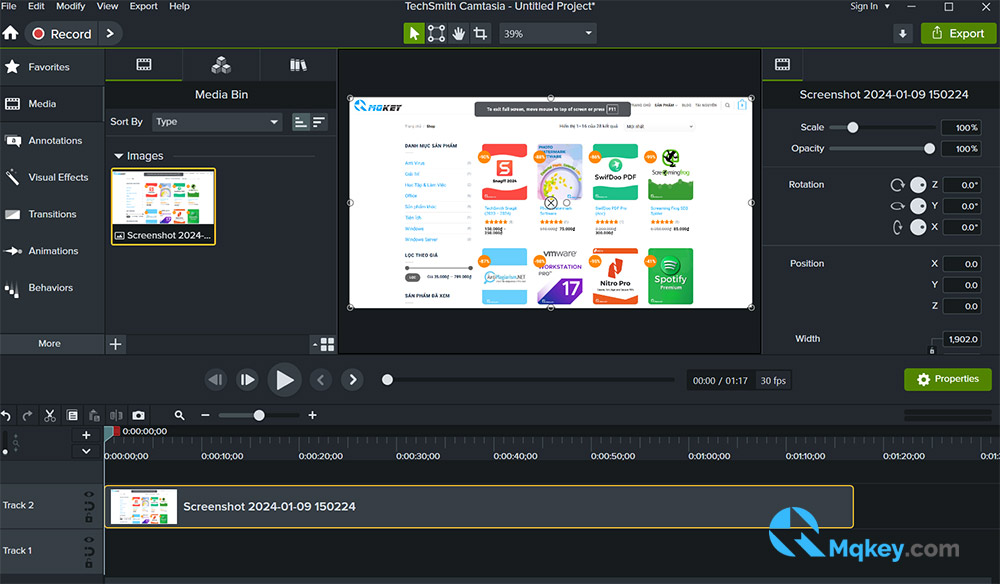This screenshot has height=584, width=1000.
Task: Click the timeline magnifier zoom-to-fit icon
Action: (x=180, y=415)
